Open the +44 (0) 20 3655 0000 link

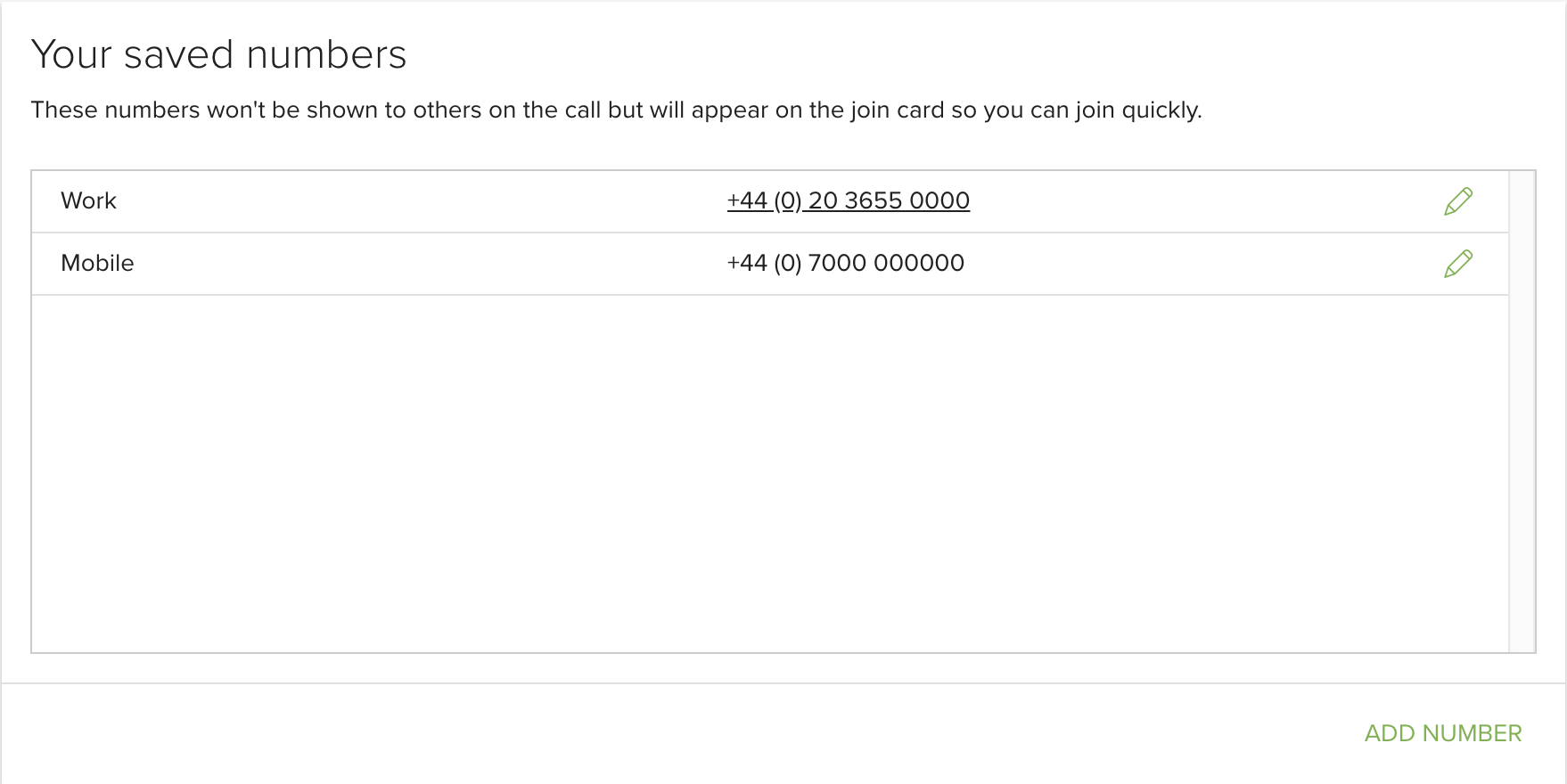tap(848, 200)
